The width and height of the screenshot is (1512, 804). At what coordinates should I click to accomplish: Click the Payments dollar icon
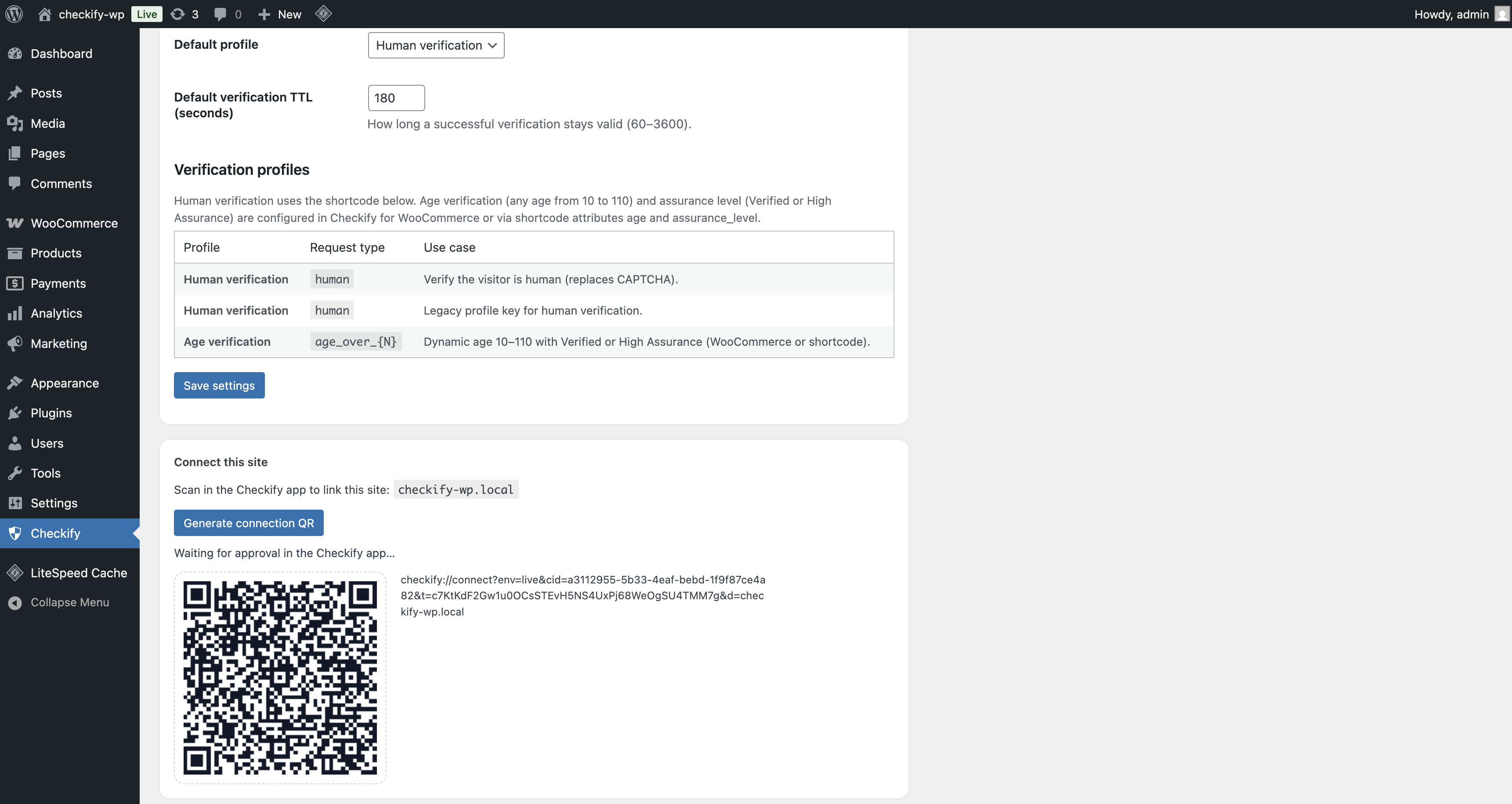tap(15, 283)
